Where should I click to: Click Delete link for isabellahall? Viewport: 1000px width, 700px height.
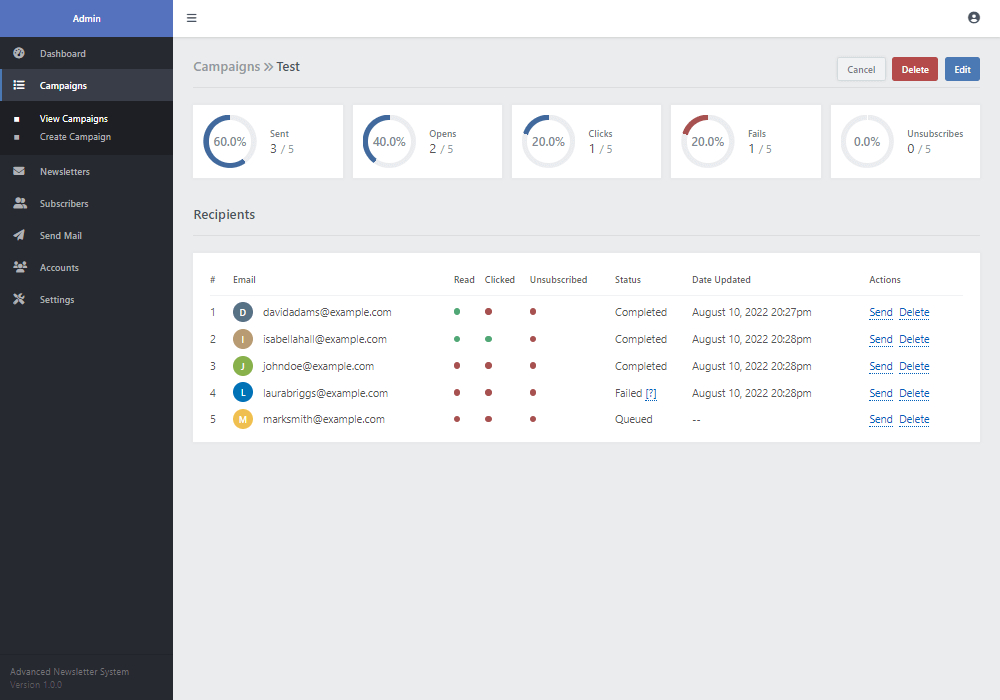click(914, 339)
